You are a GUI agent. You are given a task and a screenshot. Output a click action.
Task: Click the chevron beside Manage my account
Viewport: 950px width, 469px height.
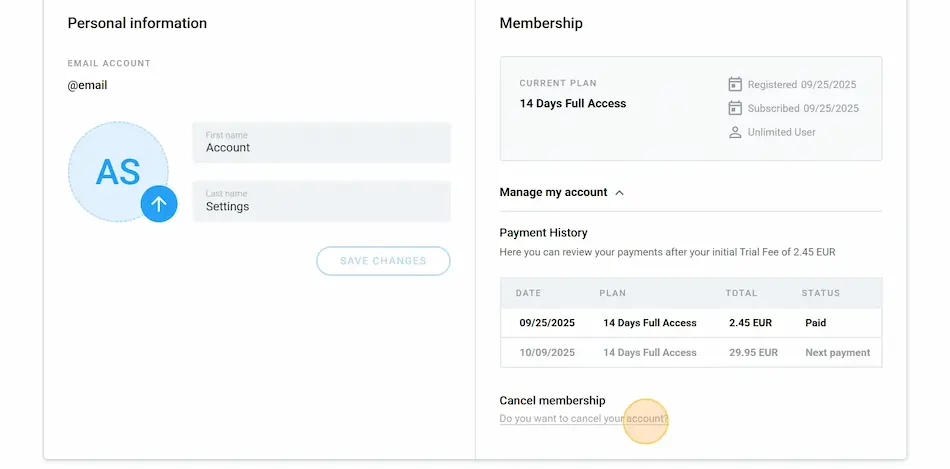(620, 192)
